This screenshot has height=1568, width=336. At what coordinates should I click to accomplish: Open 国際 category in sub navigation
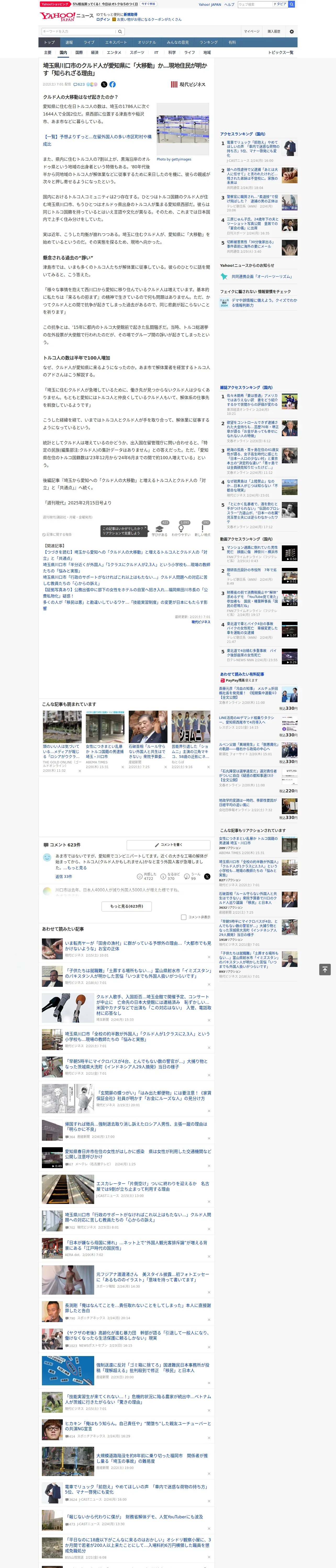[79, 52]
